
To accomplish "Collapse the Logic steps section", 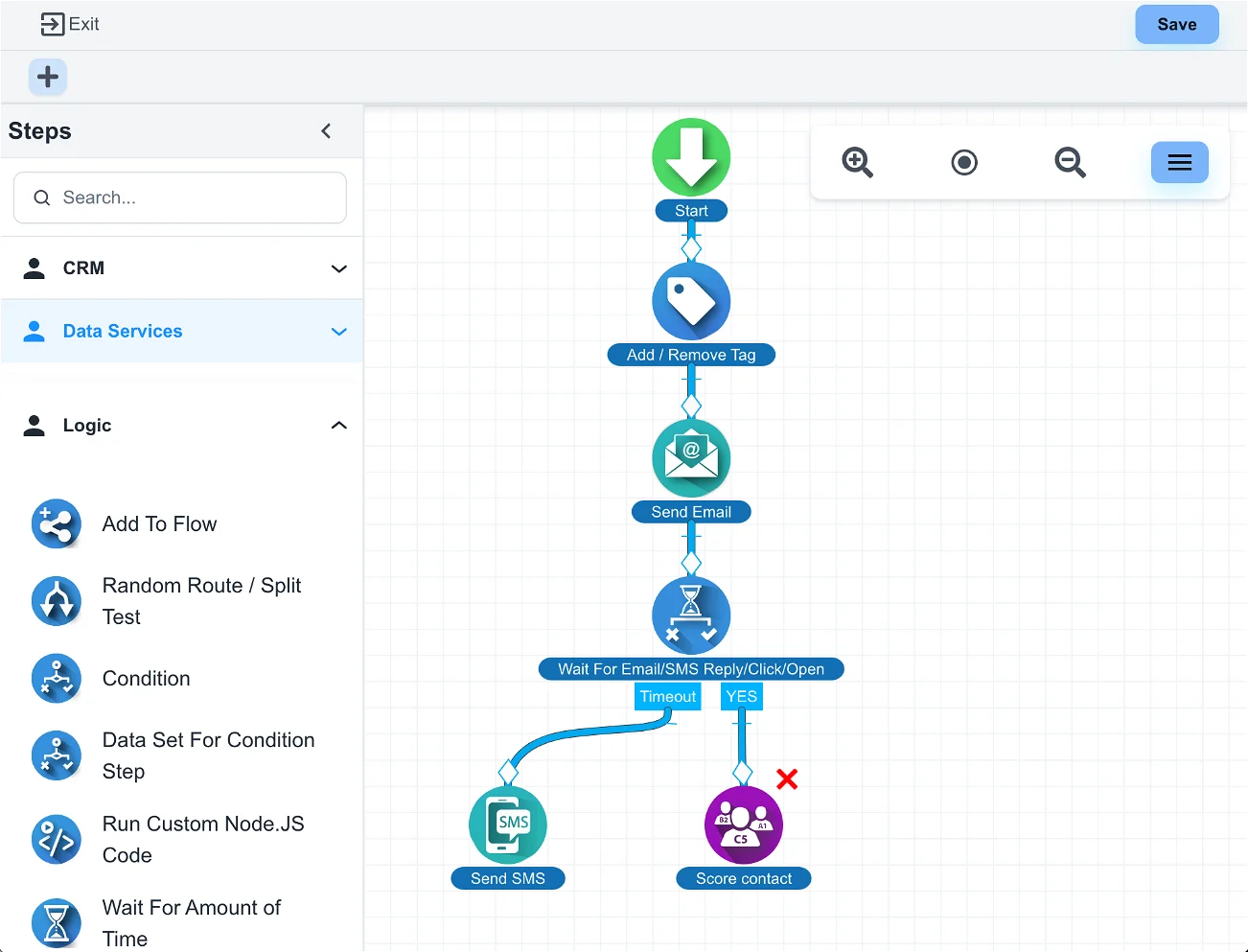I will (x=338, y=426).
